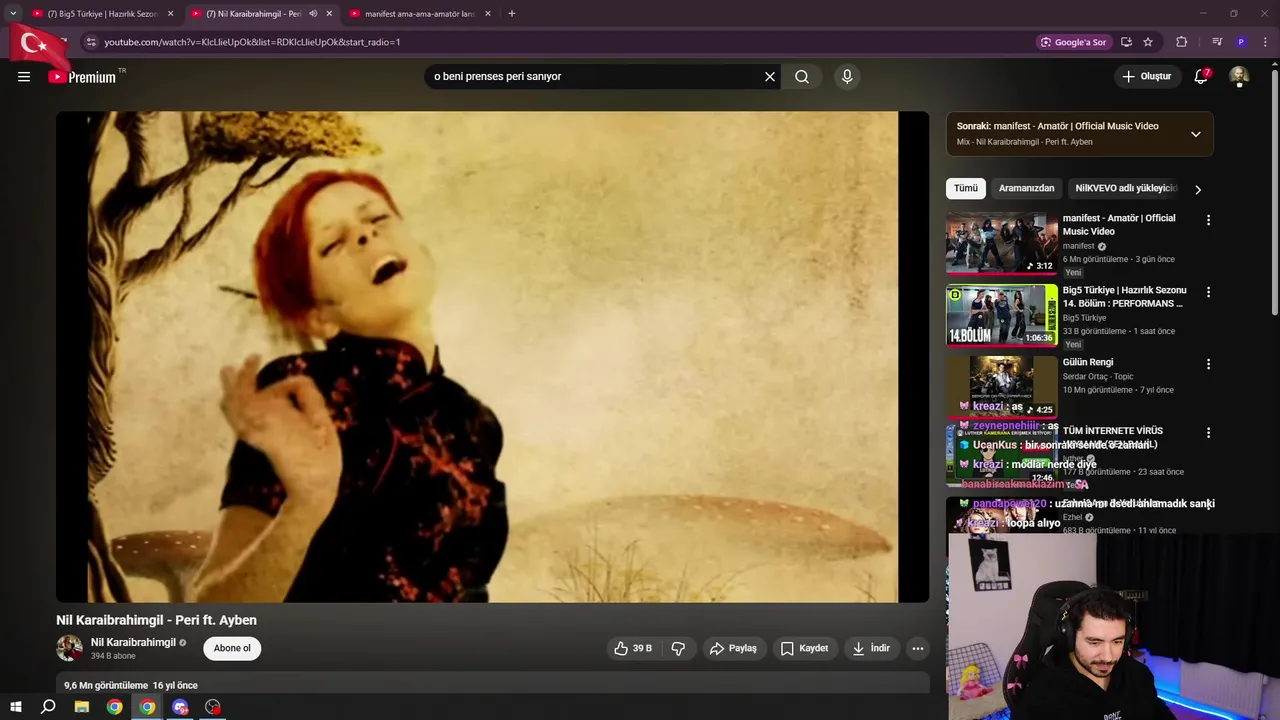This screenshot has height=720, width=1280.
Task: Open the Windows Start menu
Action: click(15, 707)
